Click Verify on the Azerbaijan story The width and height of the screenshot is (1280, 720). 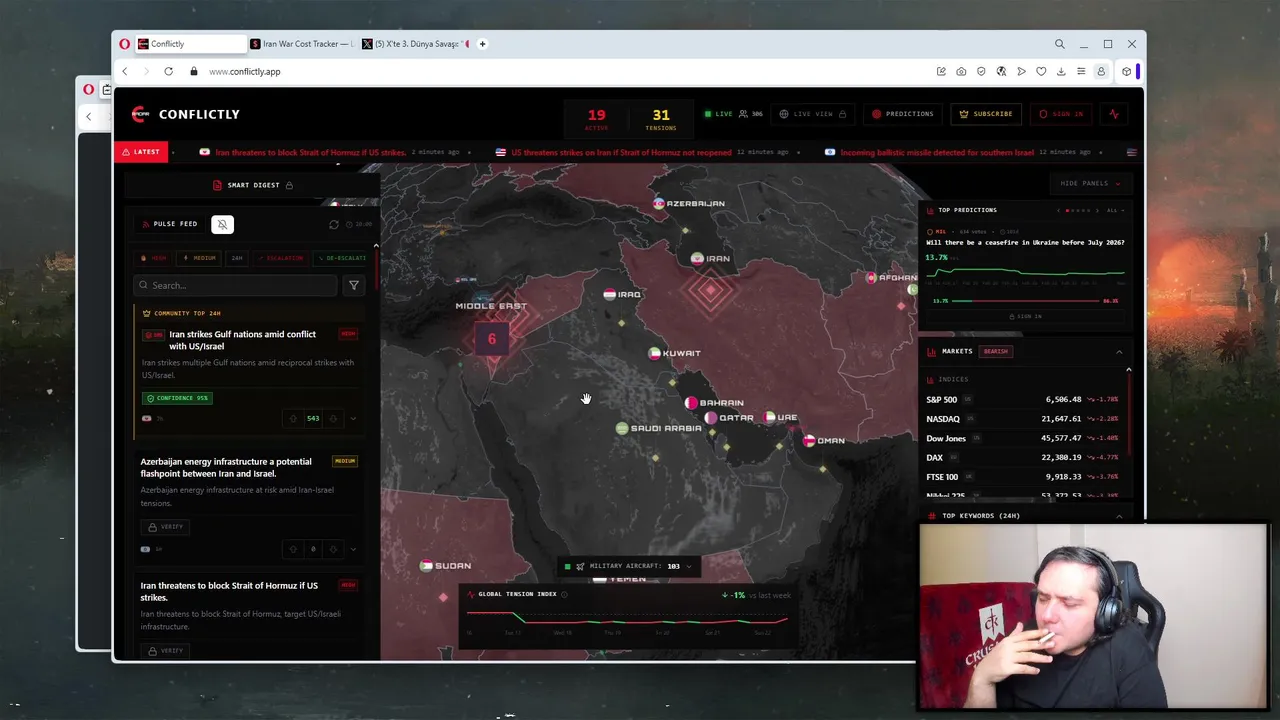[x=166, y=526]
